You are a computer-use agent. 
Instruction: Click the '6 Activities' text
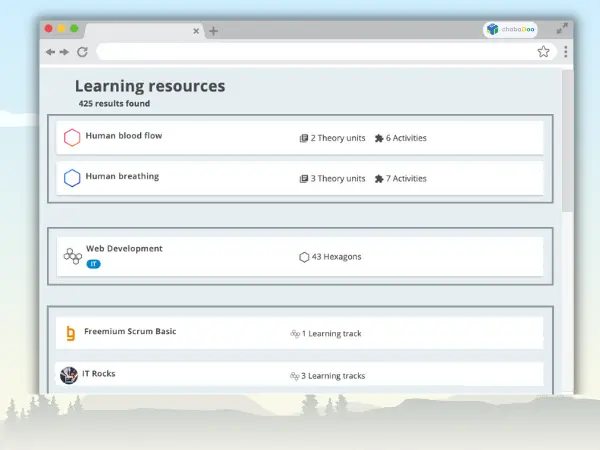[406, 138]
